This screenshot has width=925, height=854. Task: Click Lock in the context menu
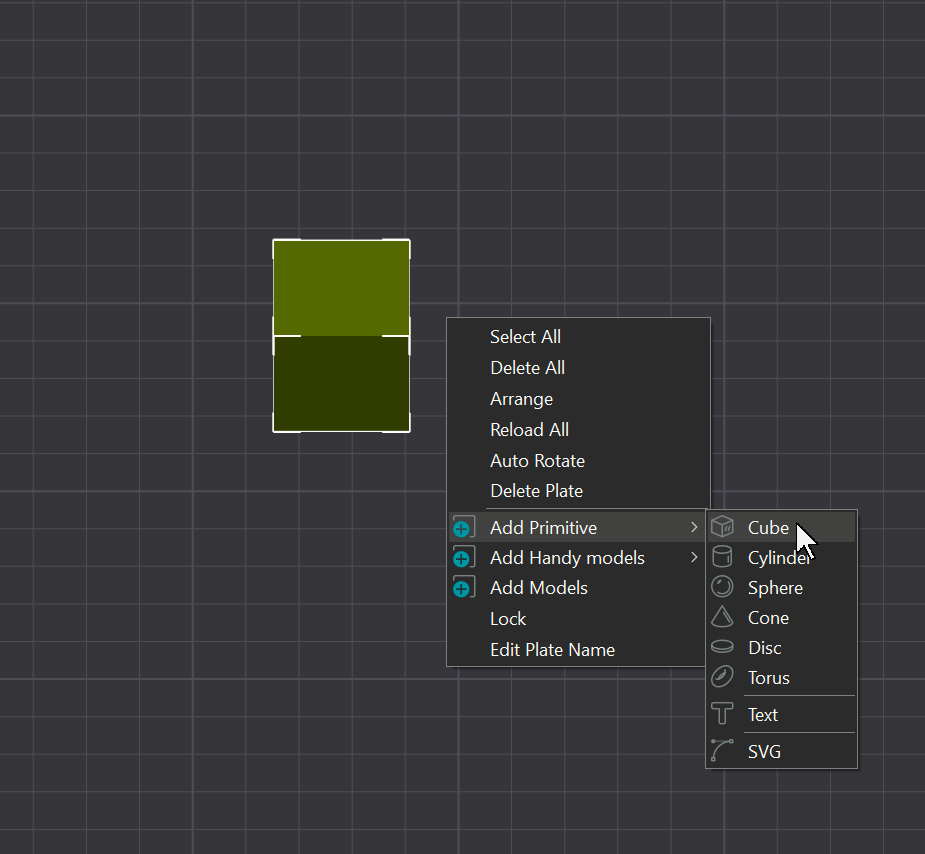[578, 619]
